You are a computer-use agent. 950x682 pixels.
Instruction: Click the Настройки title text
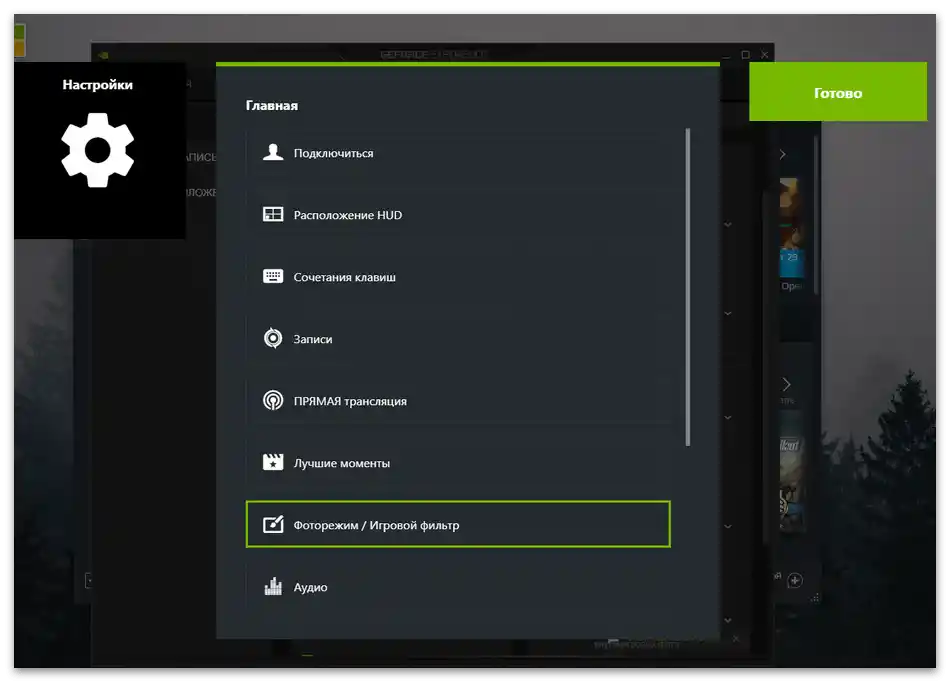(98, 84)
